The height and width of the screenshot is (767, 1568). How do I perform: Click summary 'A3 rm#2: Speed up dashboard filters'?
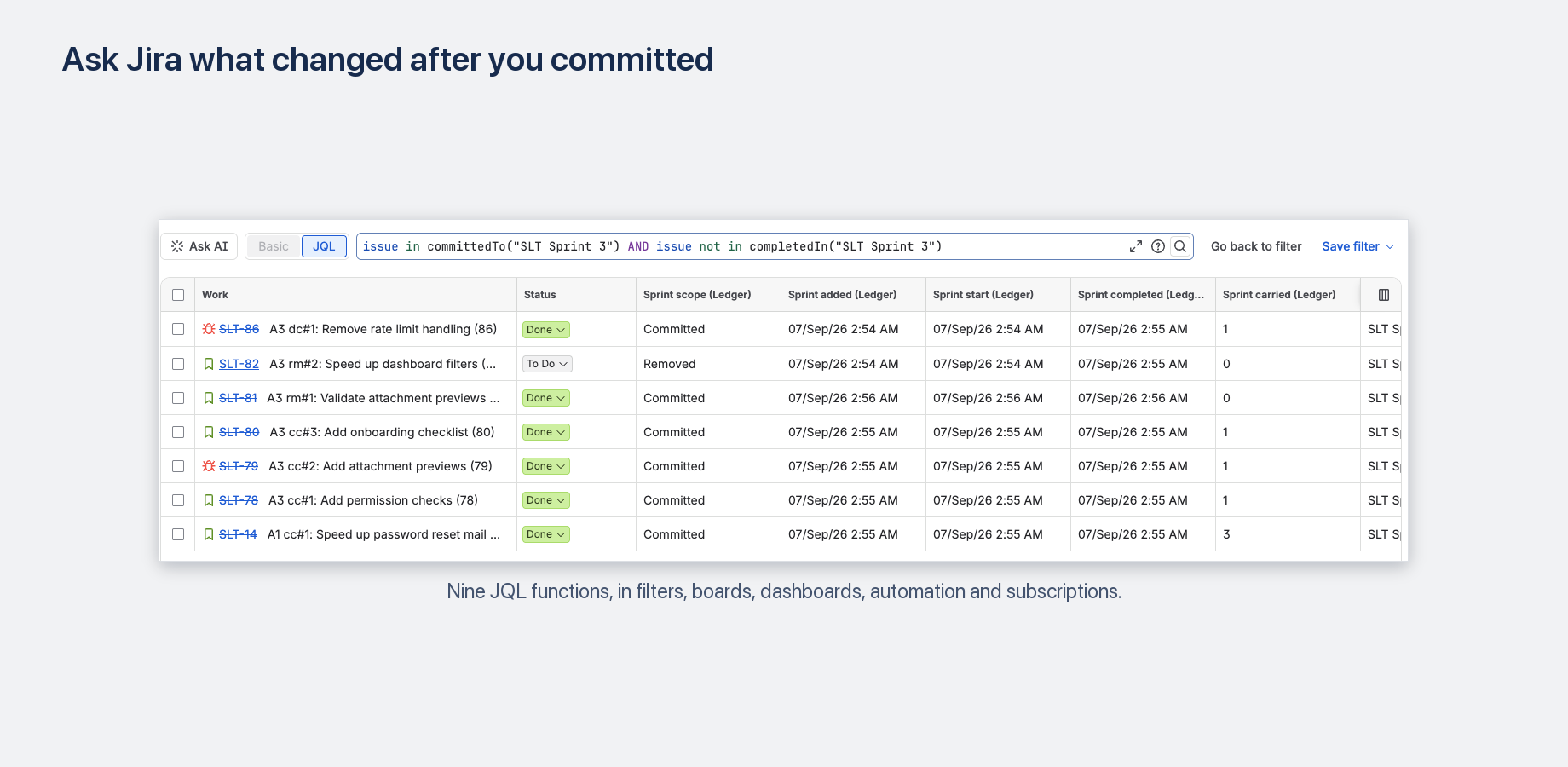point(383,364)
